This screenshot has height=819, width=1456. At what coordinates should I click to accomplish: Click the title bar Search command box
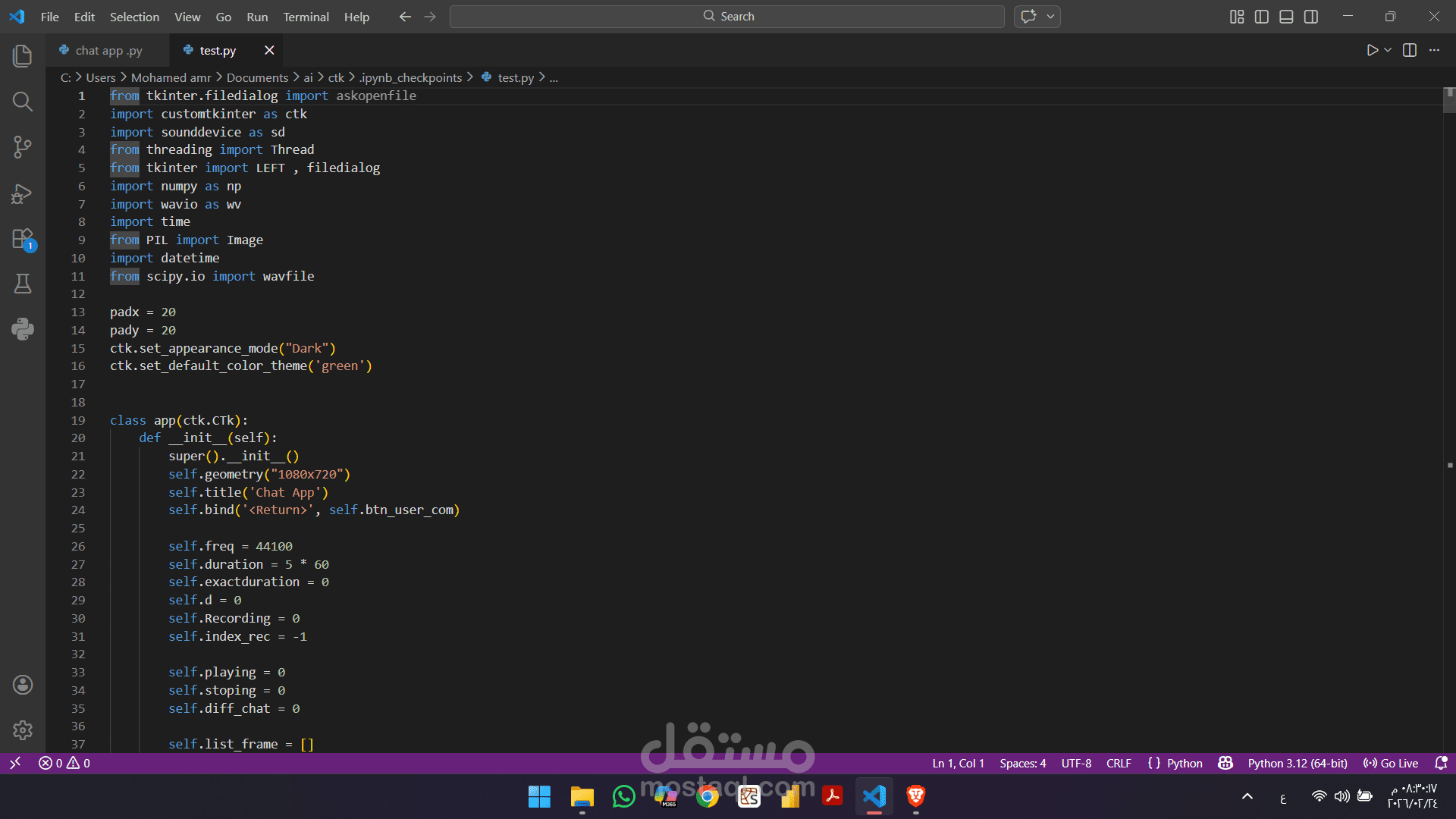(x=727, y=17)
